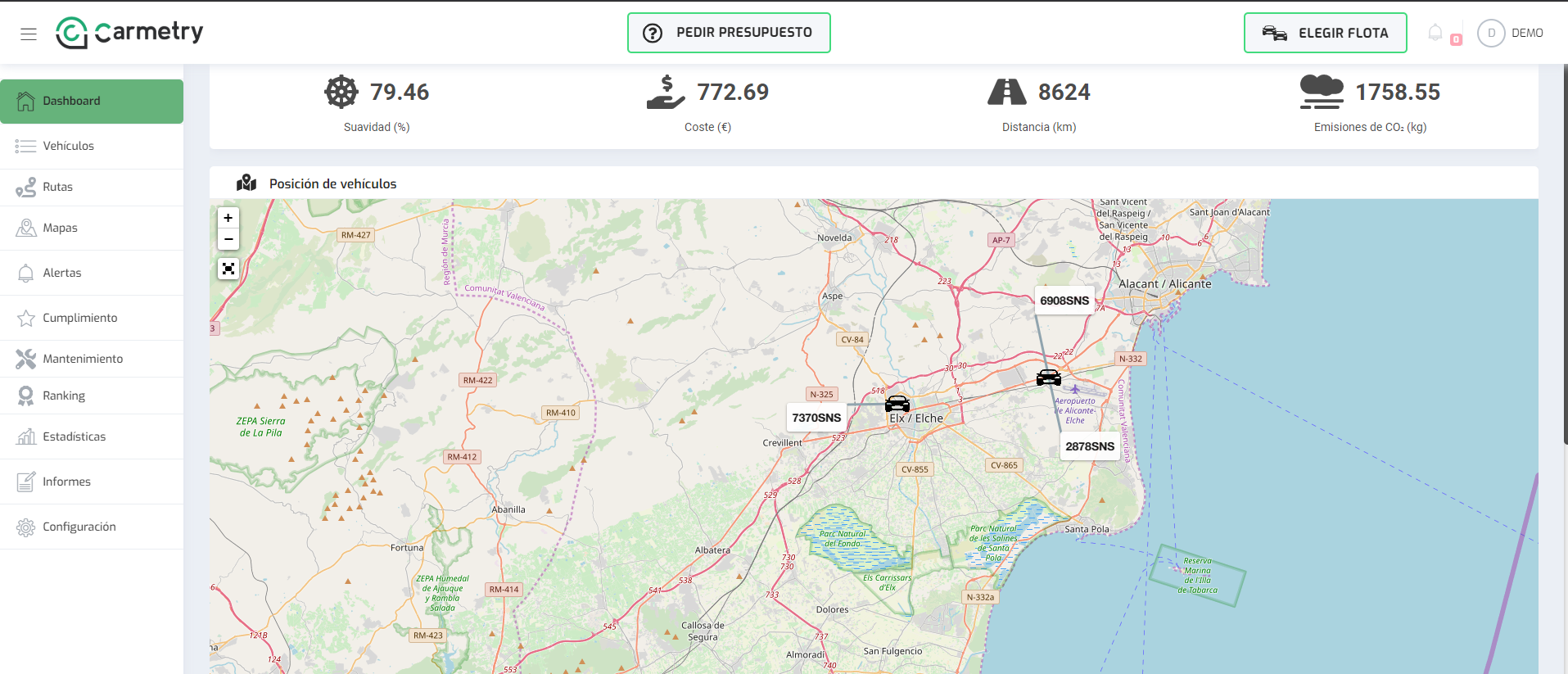Click the Posición de vehículos map icon

246,183
